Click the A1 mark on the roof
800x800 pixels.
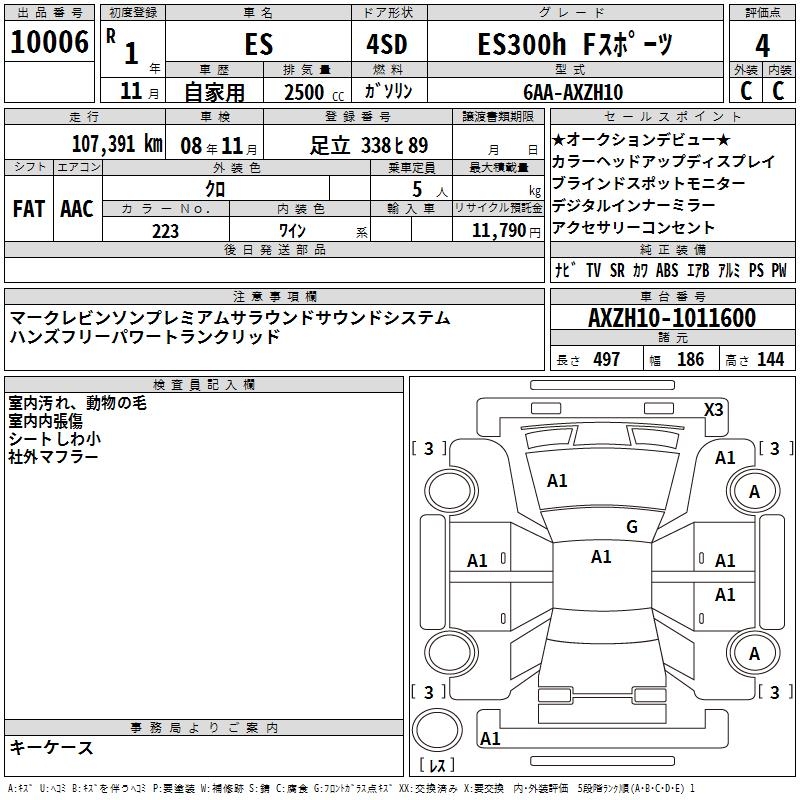(601, 557)
